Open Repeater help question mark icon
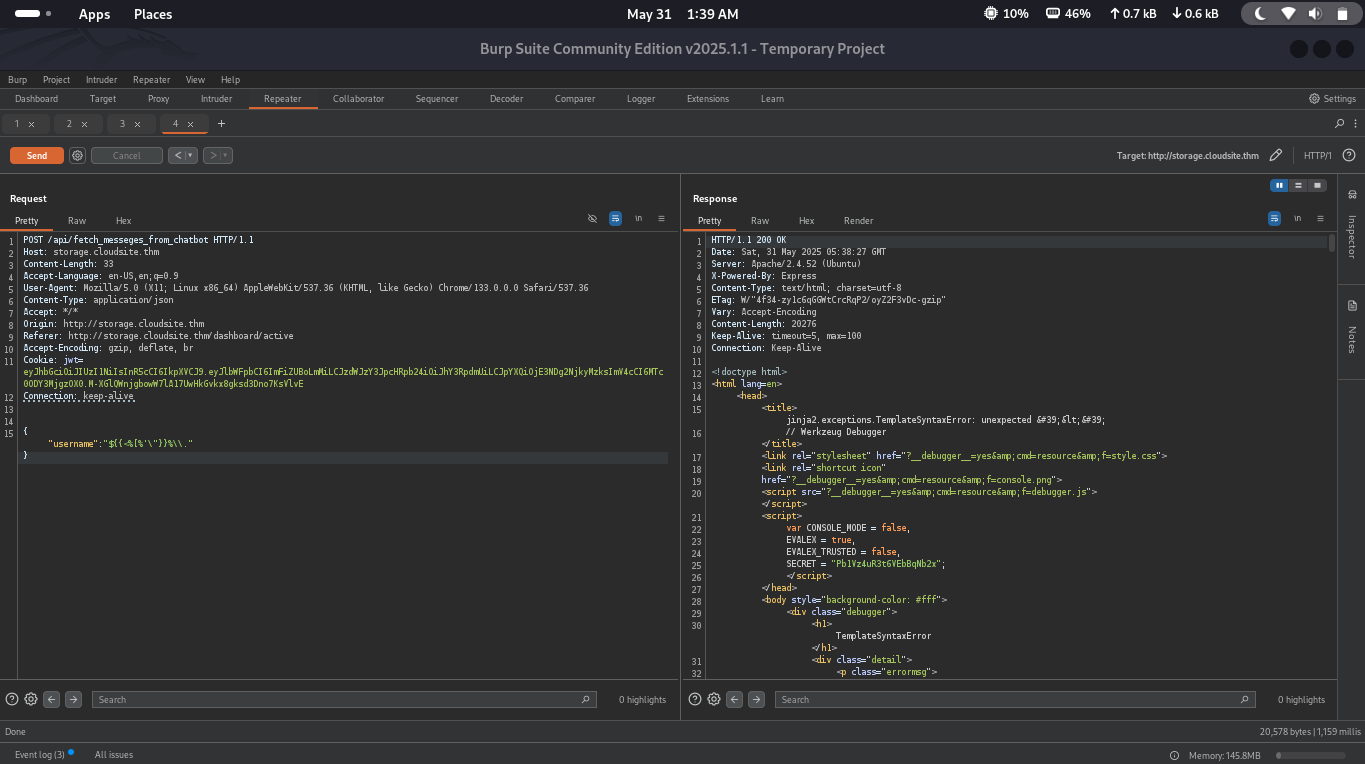Image resolution: width=1365 pixels, height=764 pixels. pyautogui.click(x=1348, y=155)
